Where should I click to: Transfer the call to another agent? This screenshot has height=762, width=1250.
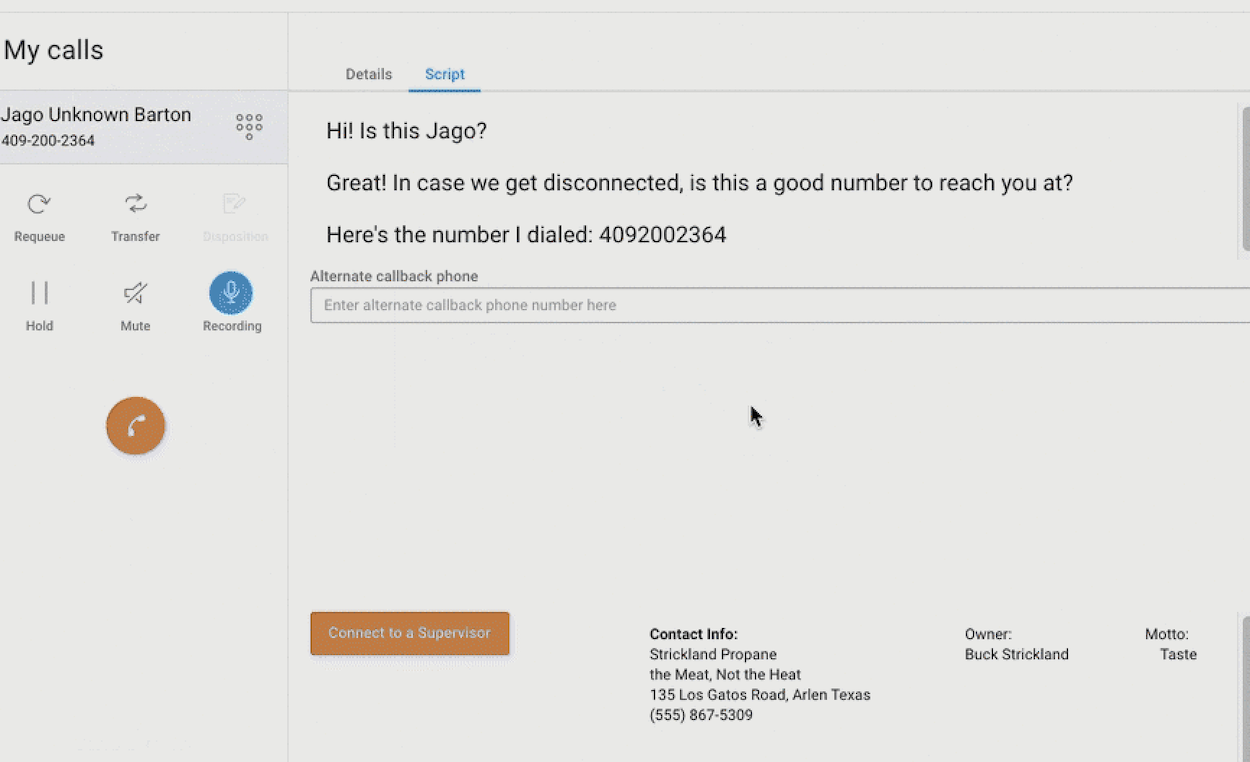tap(135, 217)
